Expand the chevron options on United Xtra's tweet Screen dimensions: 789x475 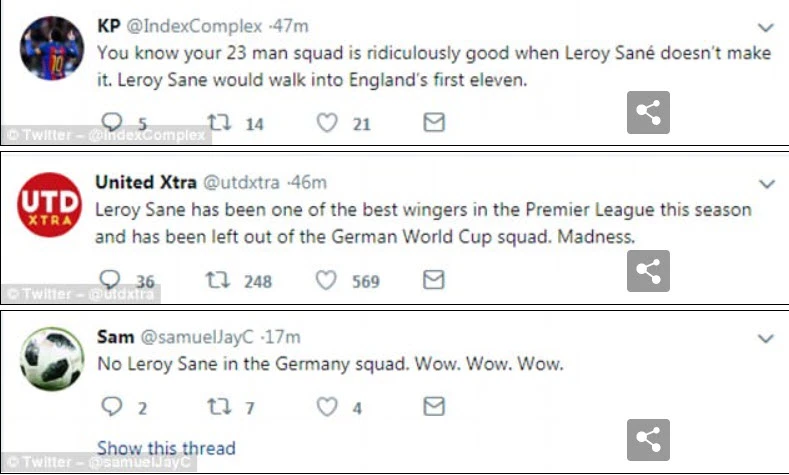[x=767, y=185]
